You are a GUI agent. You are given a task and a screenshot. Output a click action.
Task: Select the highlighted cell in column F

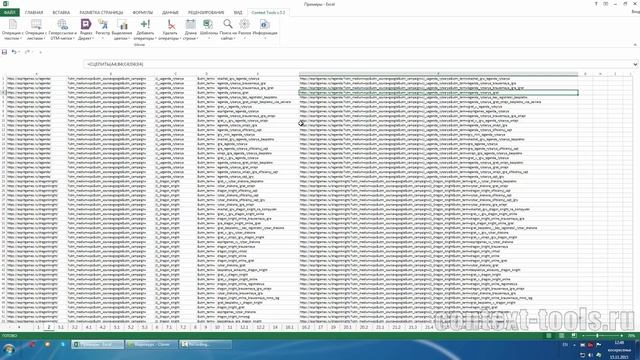[438, 93]
